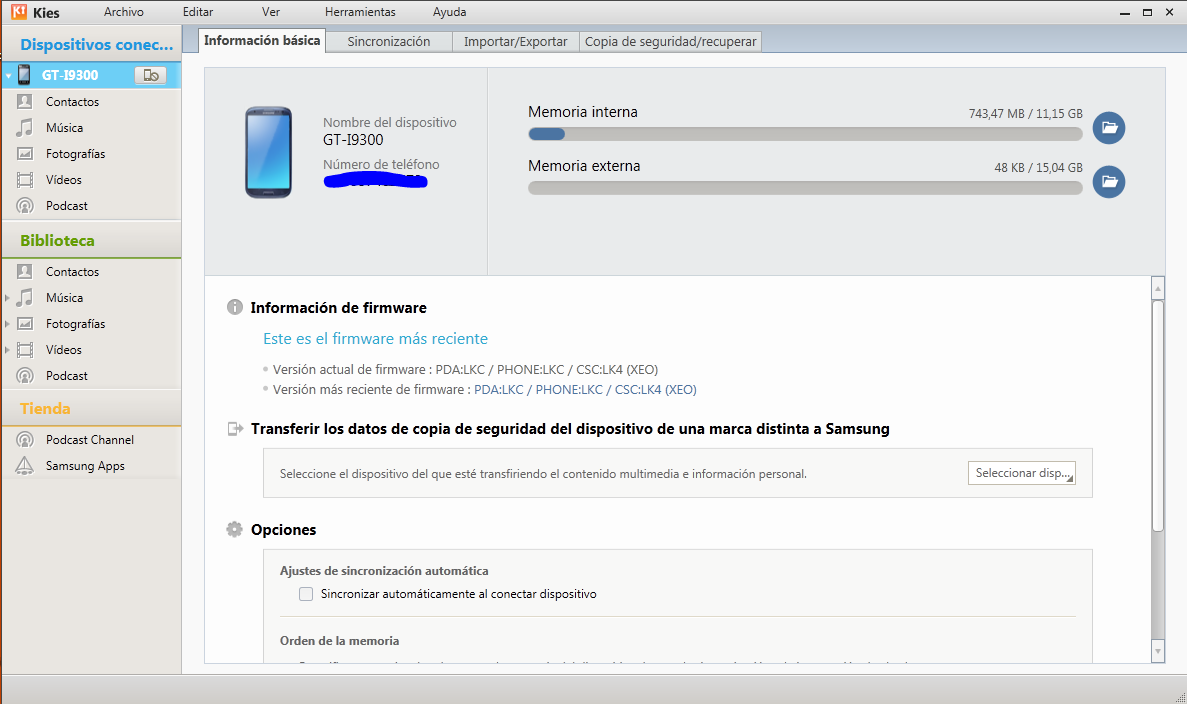Click the vertical scrollbar thumb
Screen dimensions: 1187x704
click(1157, 416)
